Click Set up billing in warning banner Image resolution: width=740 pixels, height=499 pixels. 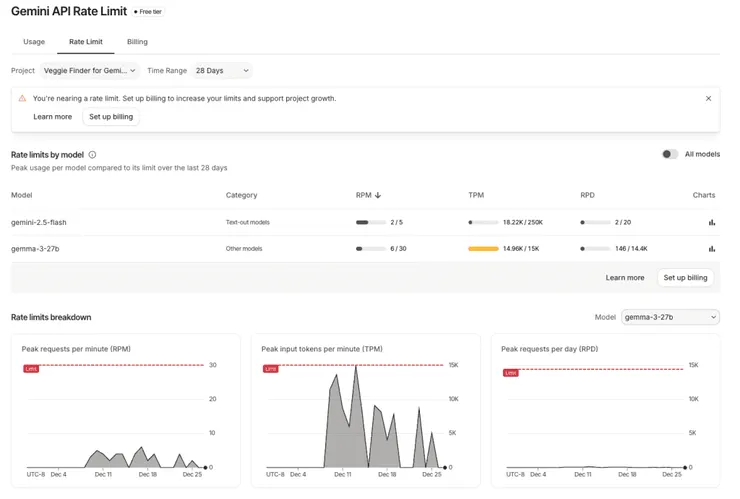click(x=111, y=117)
